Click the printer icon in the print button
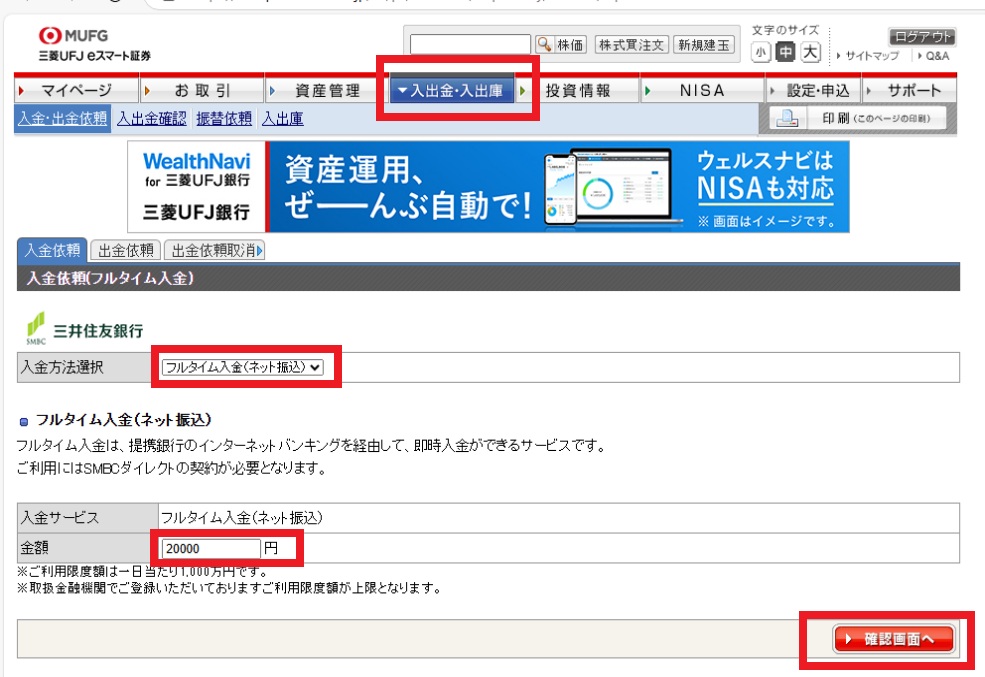 pos(788,118)
